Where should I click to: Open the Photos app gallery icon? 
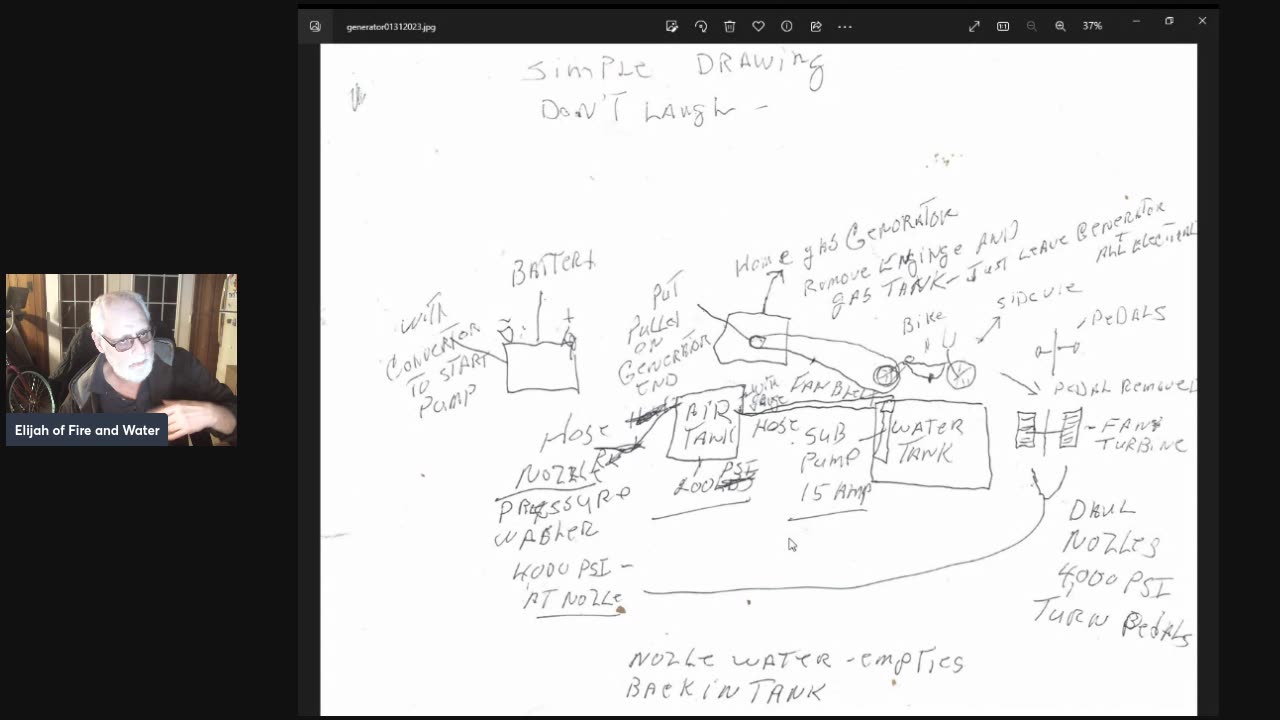pyautogui.click(x=315, y=26)
